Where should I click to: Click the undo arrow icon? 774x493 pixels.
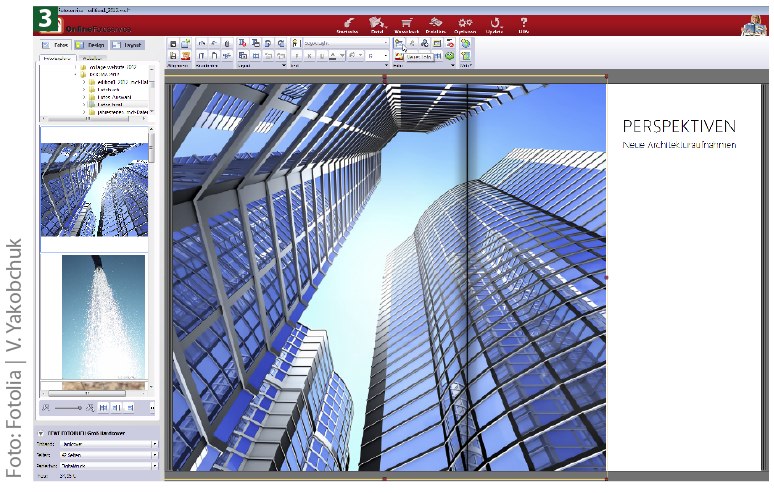click(202, 43)
